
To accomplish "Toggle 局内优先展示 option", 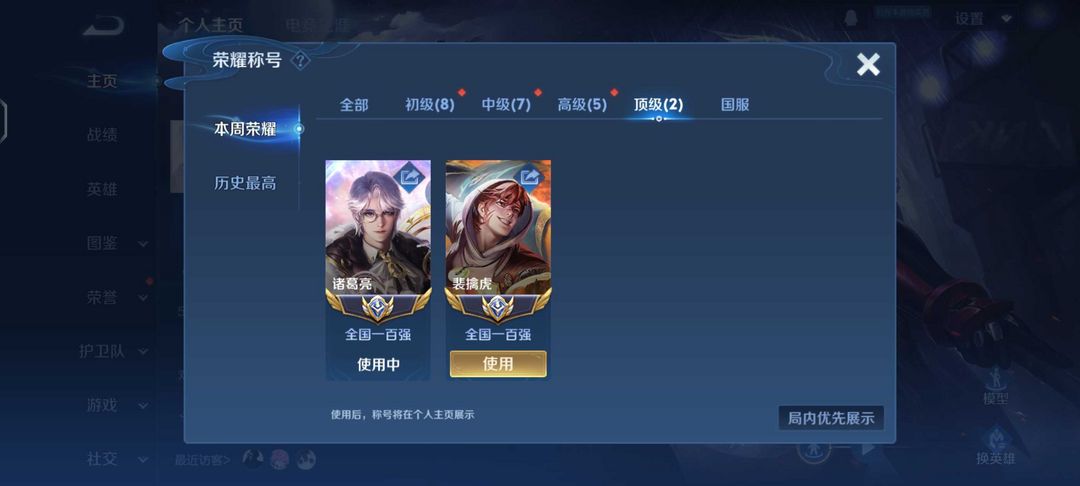I will pos(831,418).
